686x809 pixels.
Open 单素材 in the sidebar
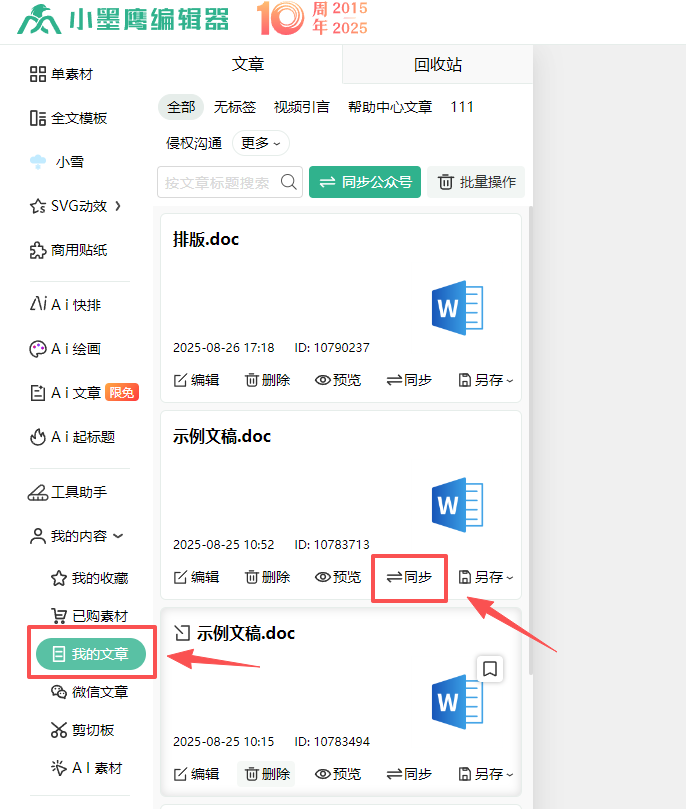click(x=61, y=74)
